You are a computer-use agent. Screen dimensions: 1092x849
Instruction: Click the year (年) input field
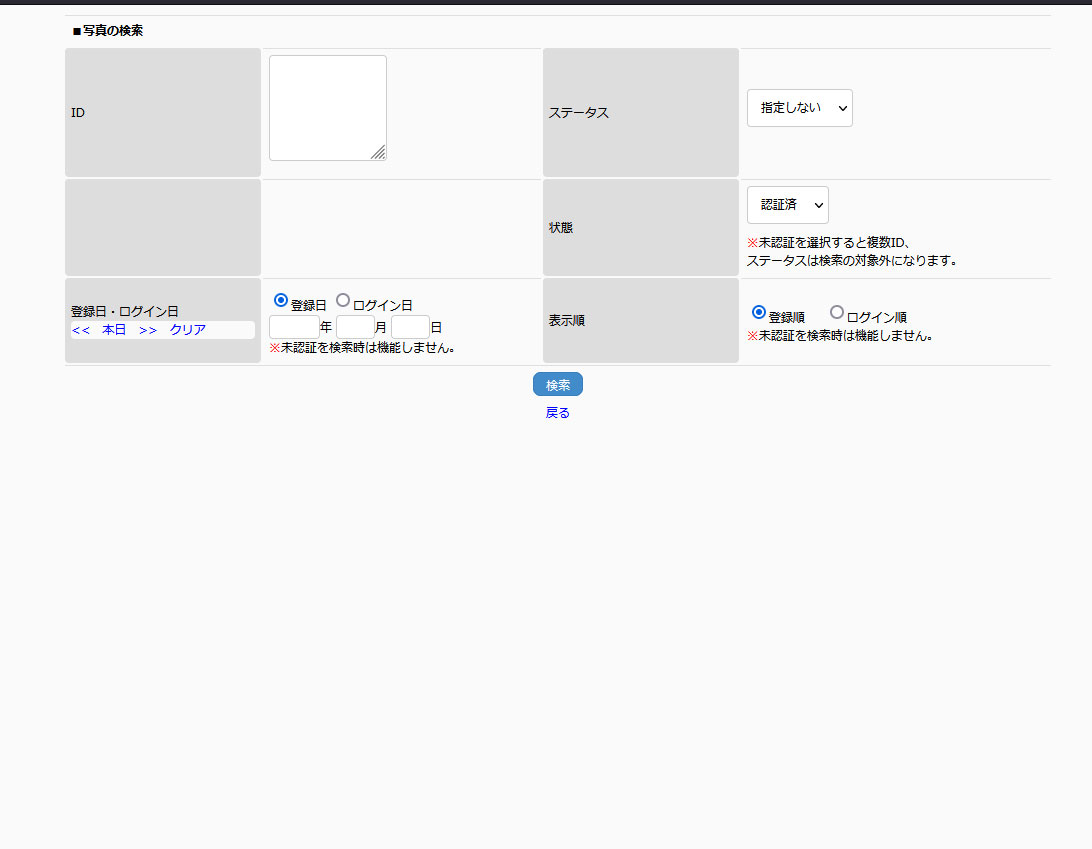click(x=294, y=327)
